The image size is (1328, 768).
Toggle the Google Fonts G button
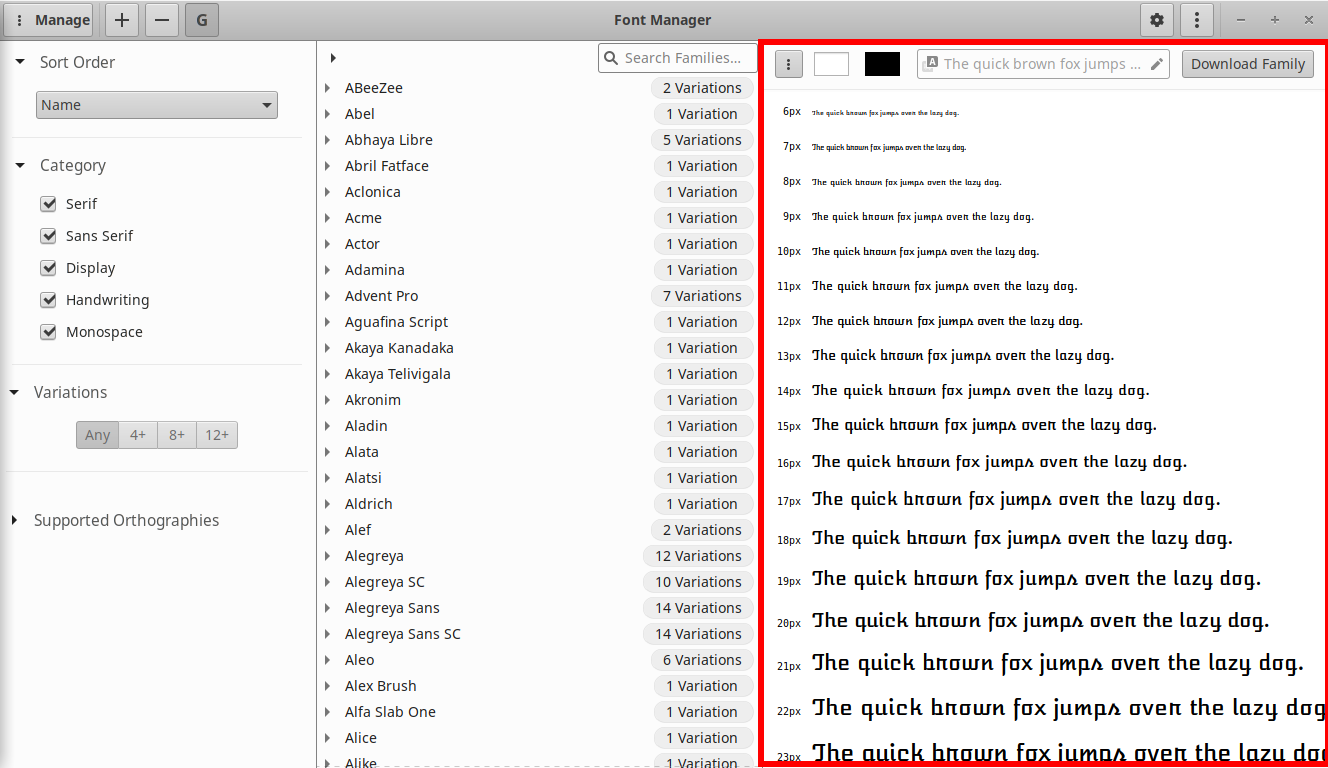click(202, 20)
